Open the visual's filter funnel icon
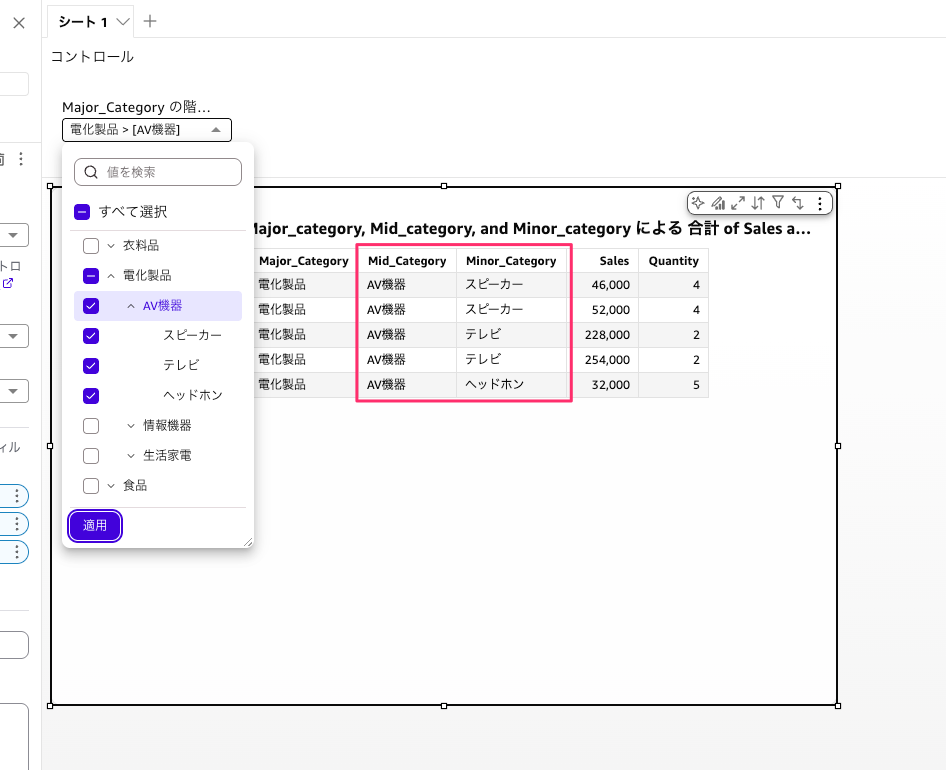946x770 pixels. [x=778, y=202]
